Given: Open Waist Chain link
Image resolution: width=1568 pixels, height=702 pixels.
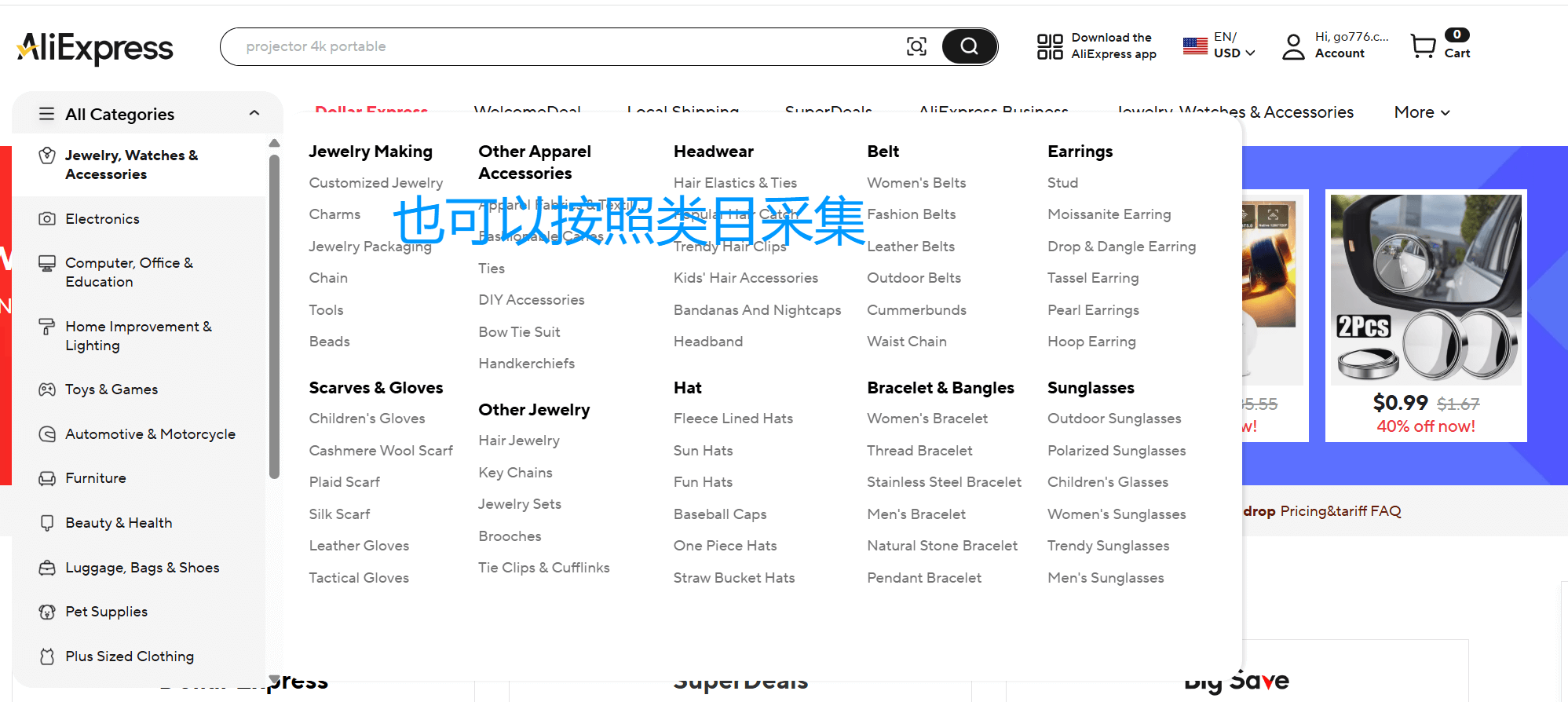Looking at the screenshot, I should (x=907, y=342).
